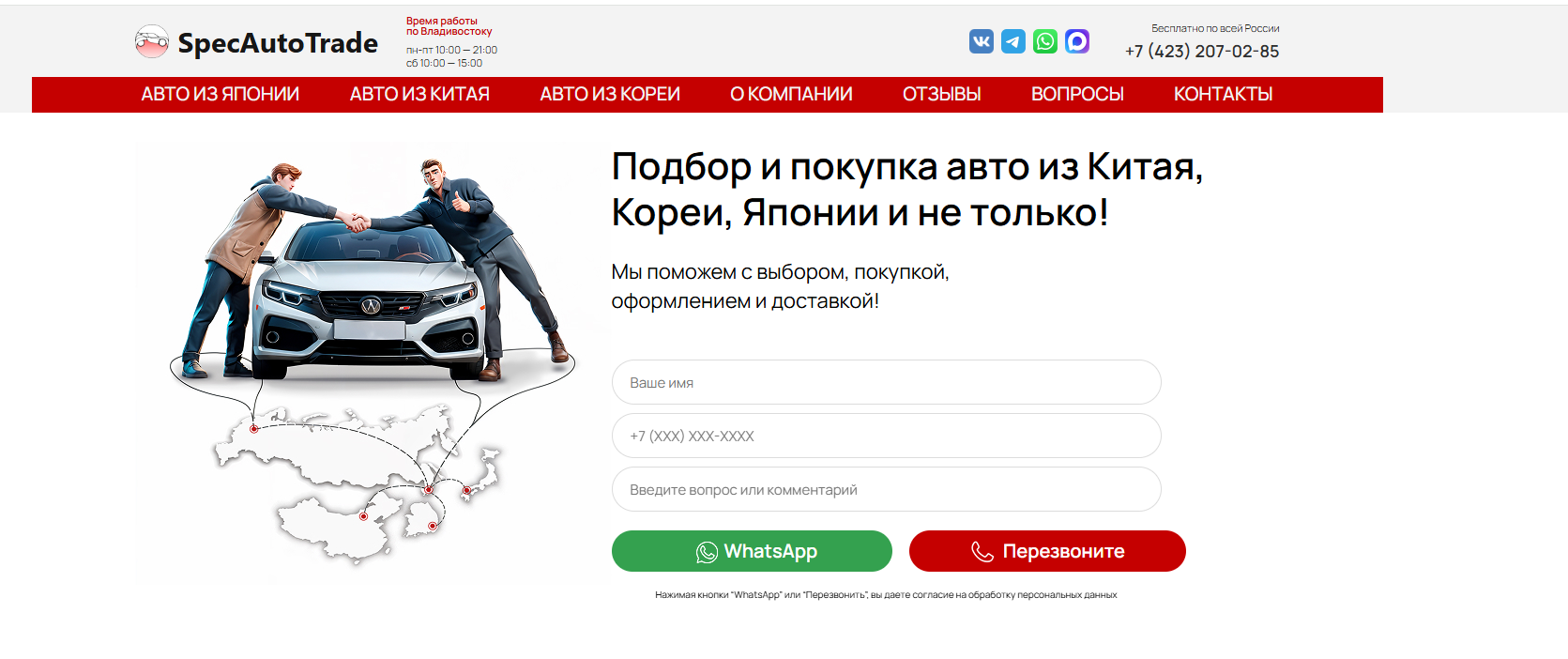Image resolution: width=1568 pixels, height=659 pixels.
Task: Click the SpecAutoTrade car logo icon
Action: tap(151, 41)
